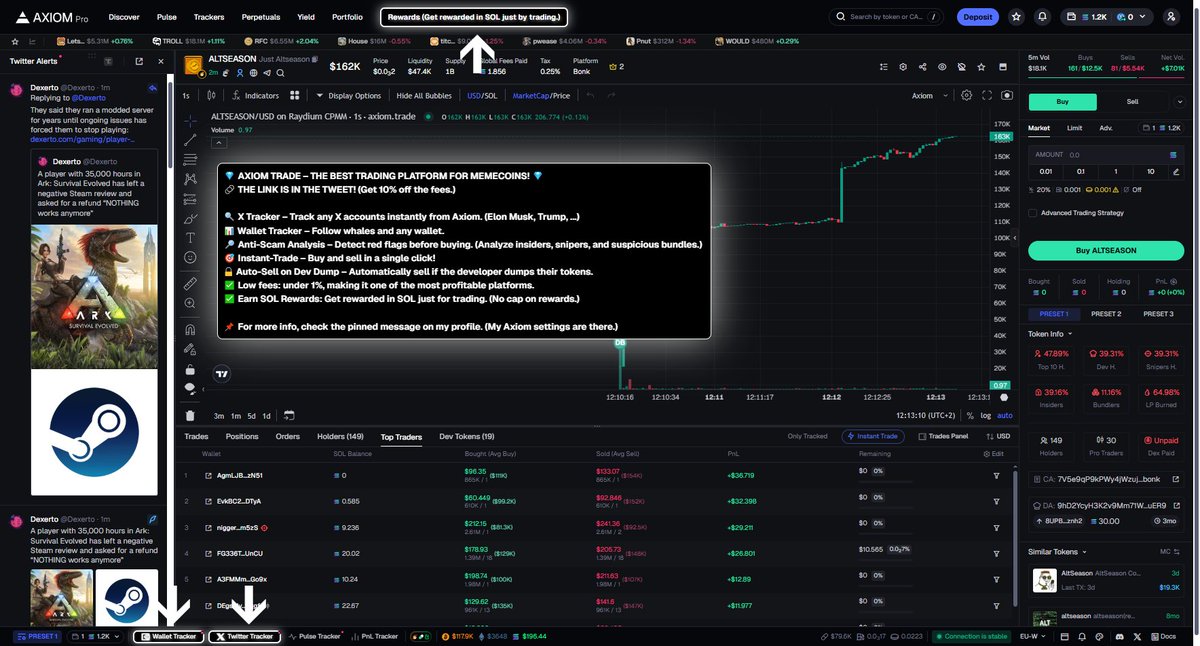
Task: Take a chart snapshot with camera icon
Action: [x=1006, y=96]
